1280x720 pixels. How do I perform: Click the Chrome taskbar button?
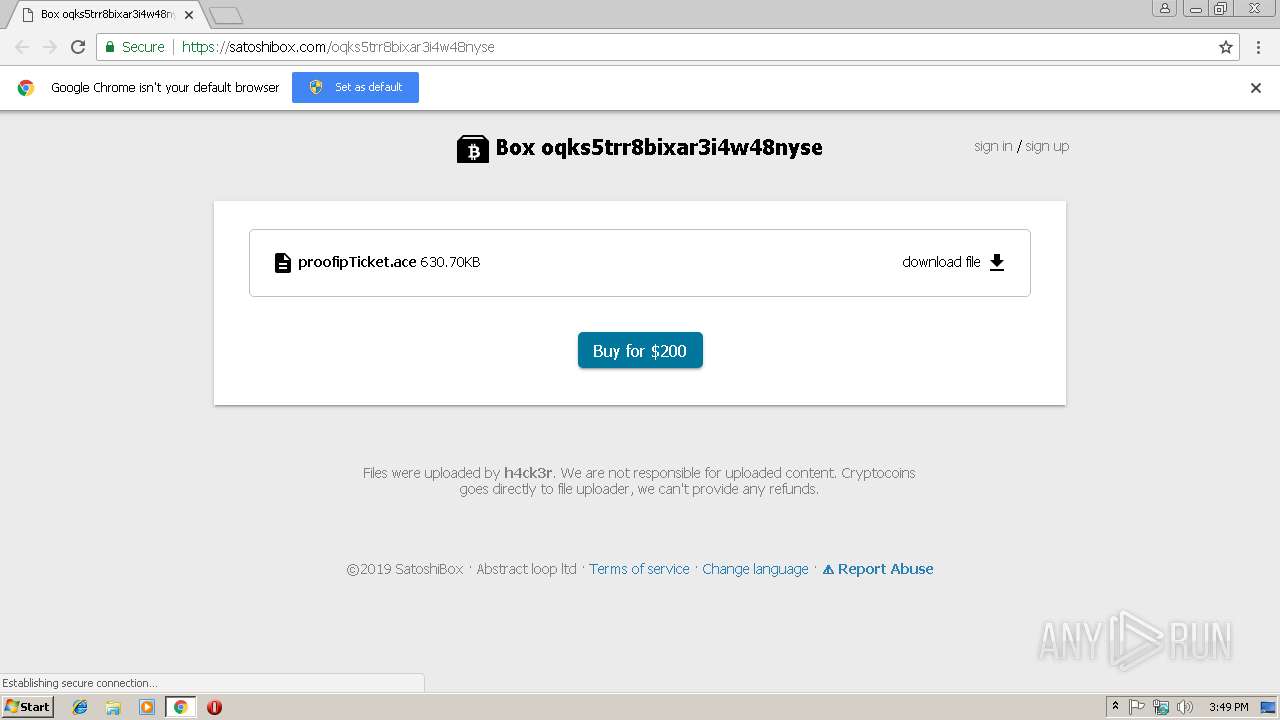(x=180, y=707)
